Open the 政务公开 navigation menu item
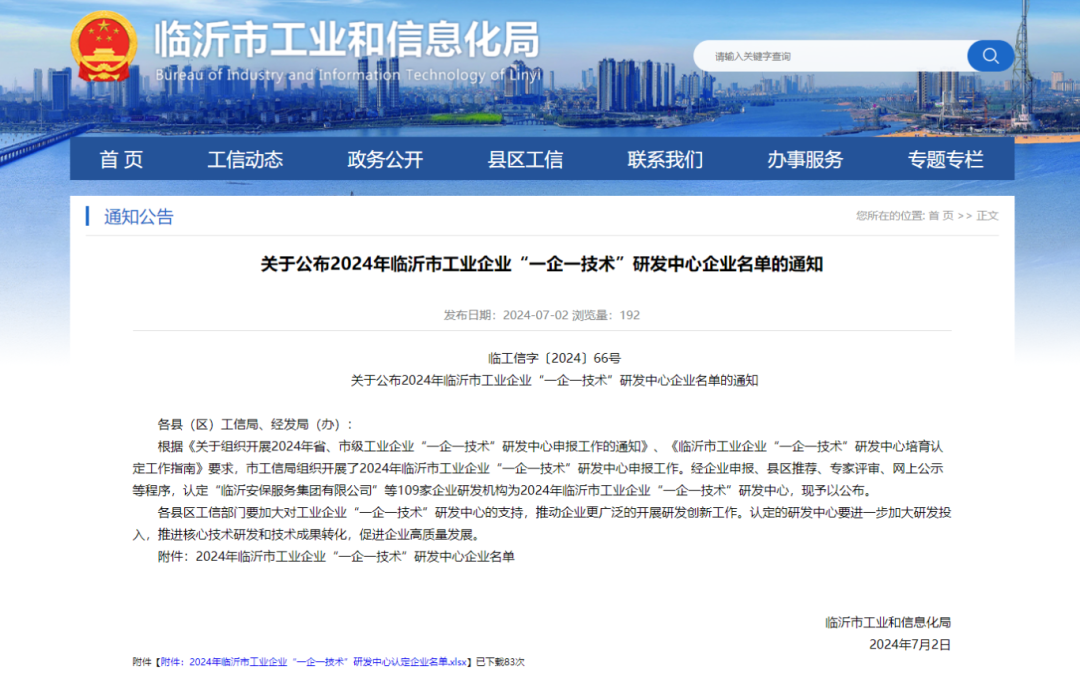Screen dimensions: 1080x685 (385, 160)
